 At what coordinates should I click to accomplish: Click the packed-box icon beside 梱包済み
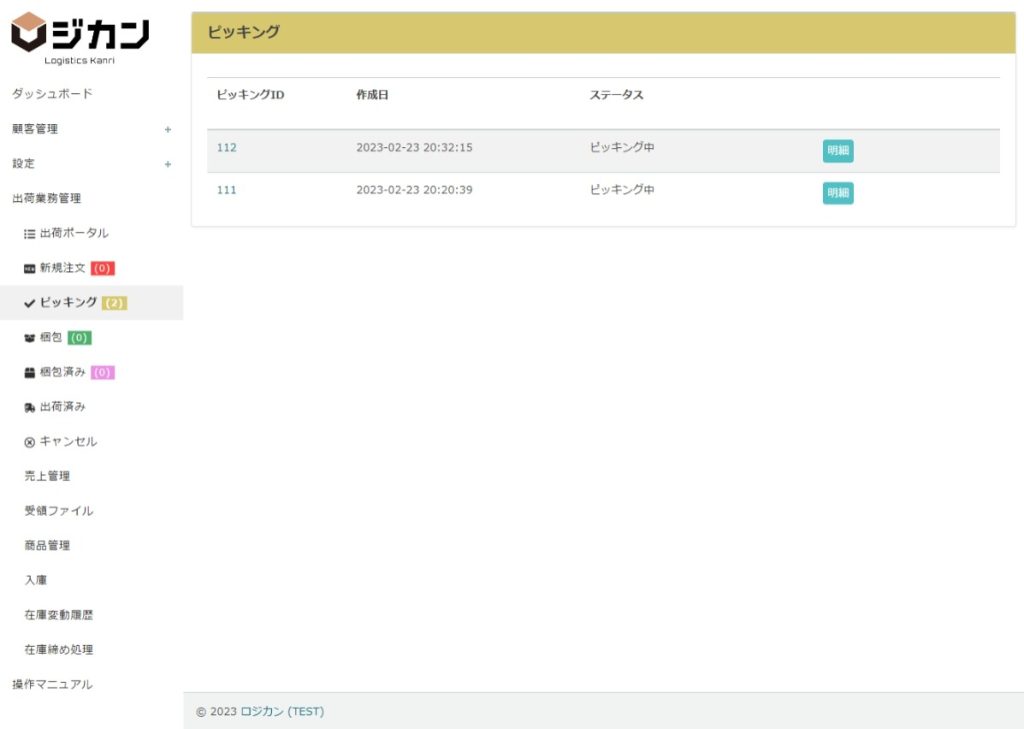(x=30, y=373)
